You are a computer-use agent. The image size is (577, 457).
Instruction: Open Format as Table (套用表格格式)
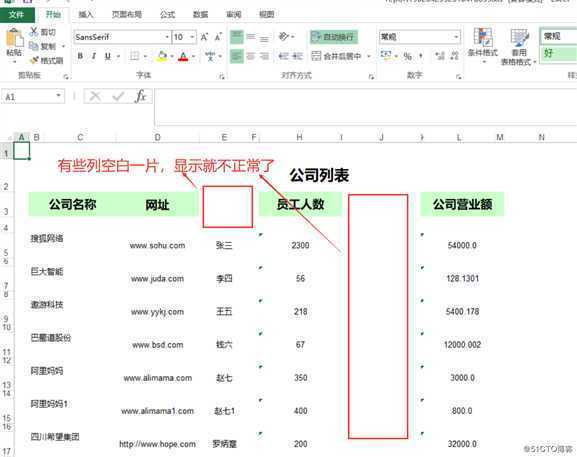pos(518,47)
